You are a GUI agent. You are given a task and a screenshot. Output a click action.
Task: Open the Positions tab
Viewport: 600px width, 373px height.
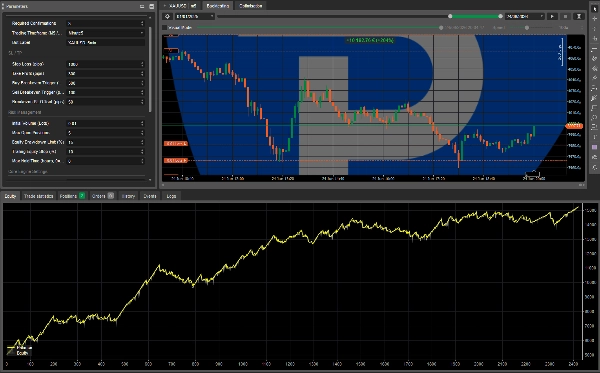click(72, 196)
